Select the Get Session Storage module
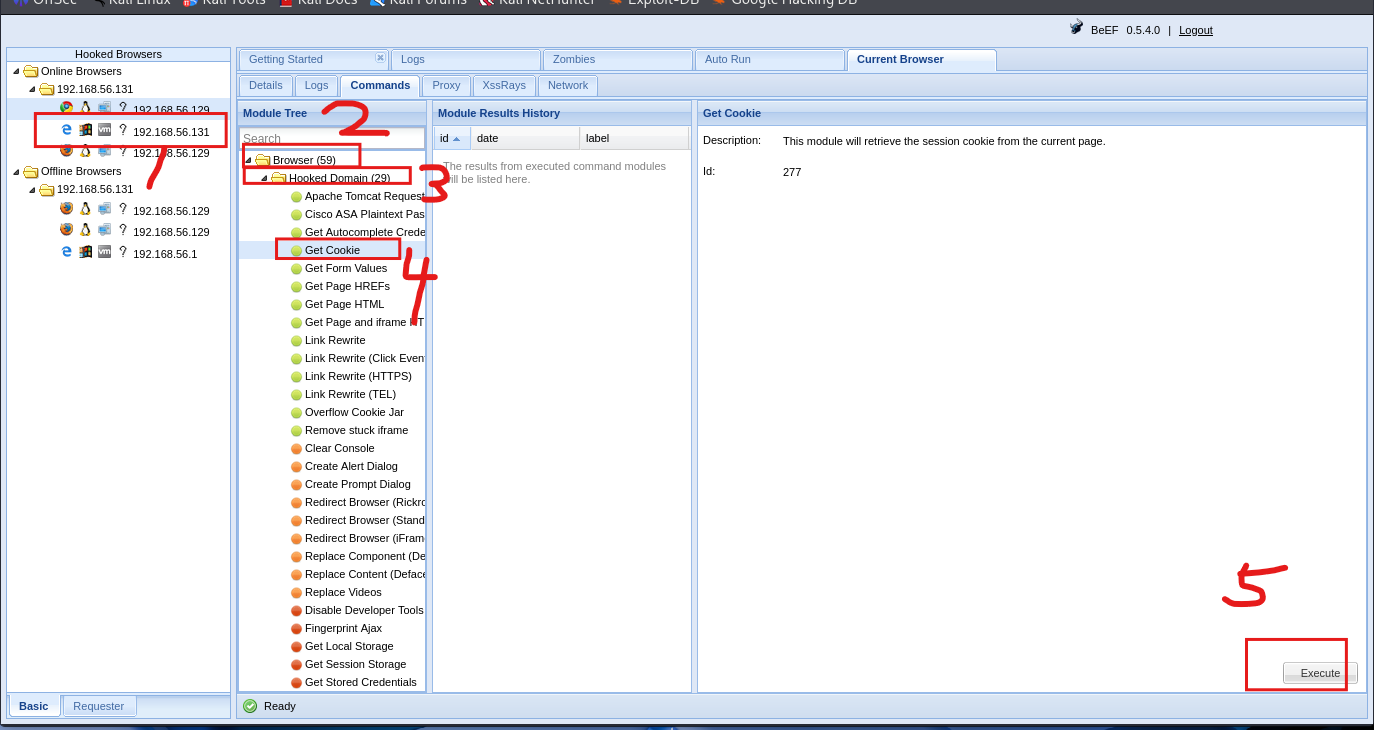1374x730 pixels. pyautogui.click(x=355, y=664)
